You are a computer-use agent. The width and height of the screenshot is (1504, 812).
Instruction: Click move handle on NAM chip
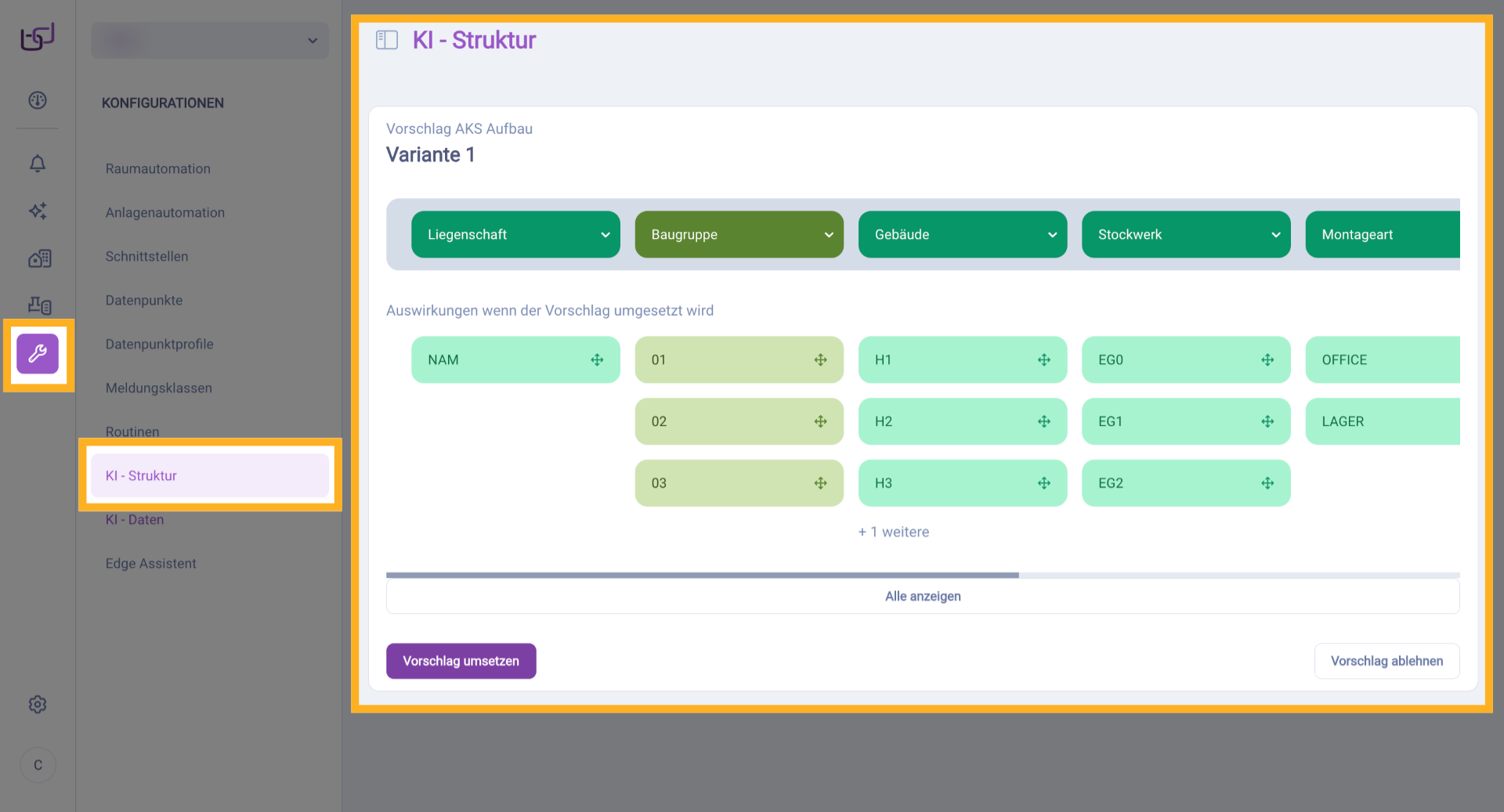click(597, 360)
